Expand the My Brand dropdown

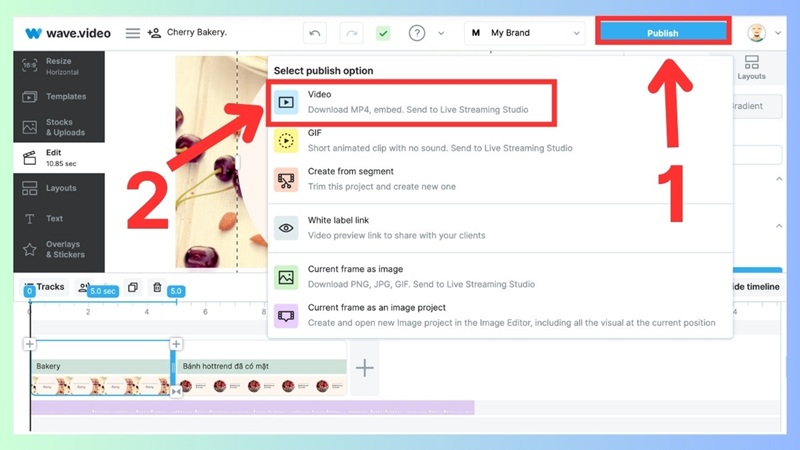[x=524, y=33]
